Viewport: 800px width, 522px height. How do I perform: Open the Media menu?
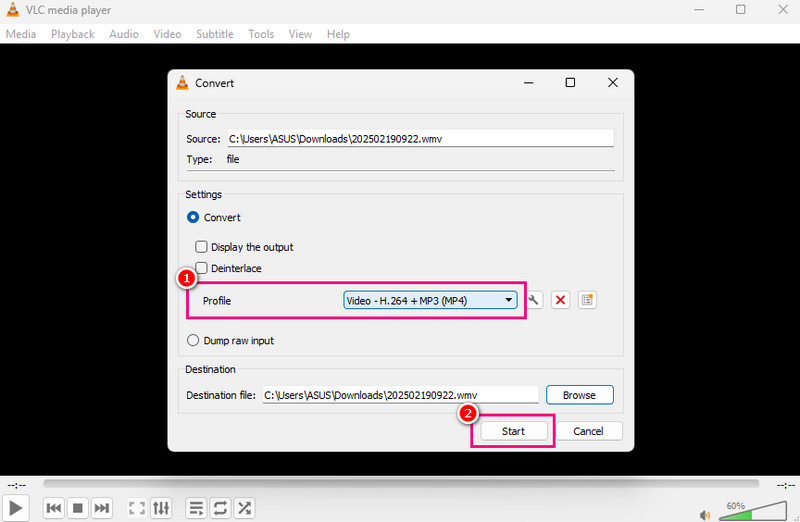pos(21,34)
